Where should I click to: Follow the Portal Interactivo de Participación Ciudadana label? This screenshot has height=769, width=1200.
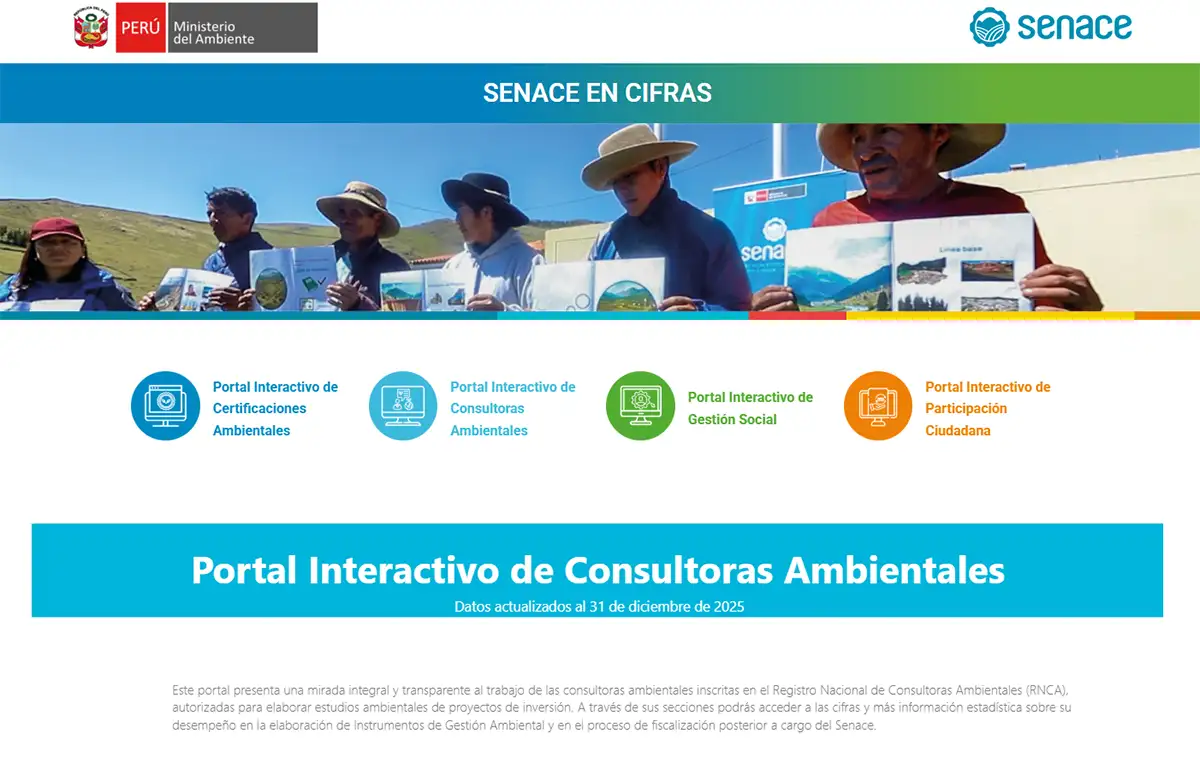point(988,408)
